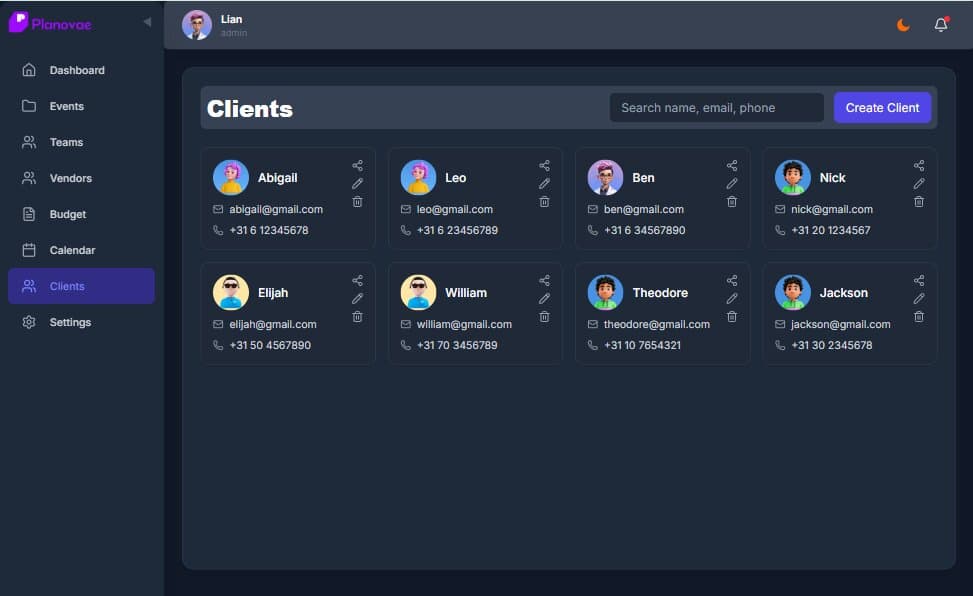Switch to the Vendors section
This screenshot has width=973, height=596.
click(70, 177)
